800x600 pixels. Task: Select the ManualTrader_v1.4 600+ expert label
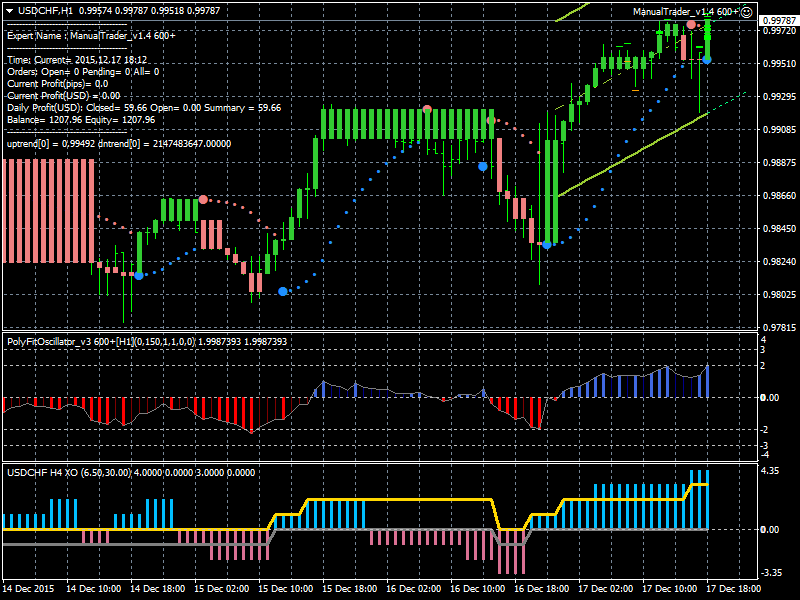point(686,11)
